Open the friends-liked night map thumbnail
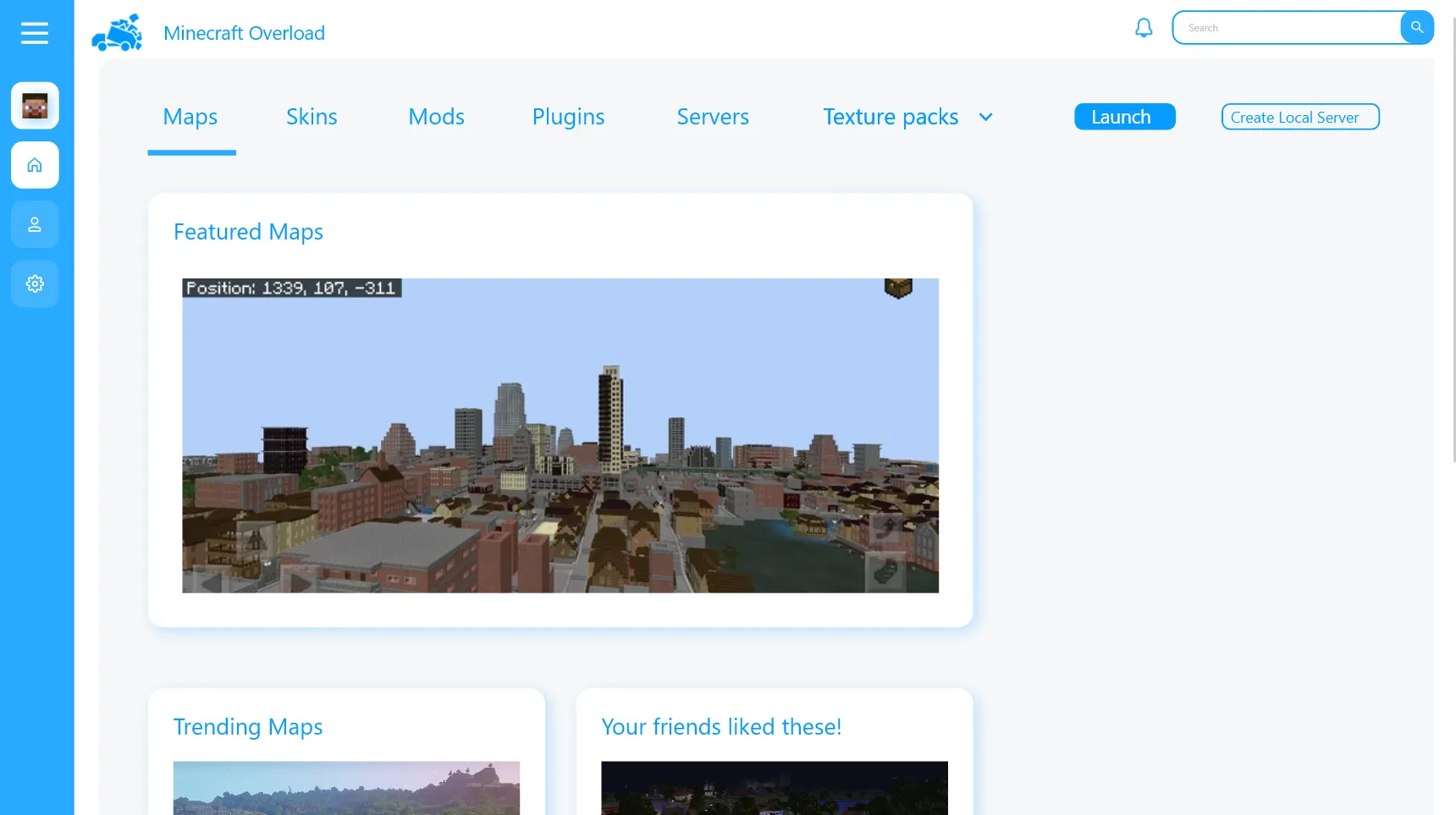 (775, 788)
